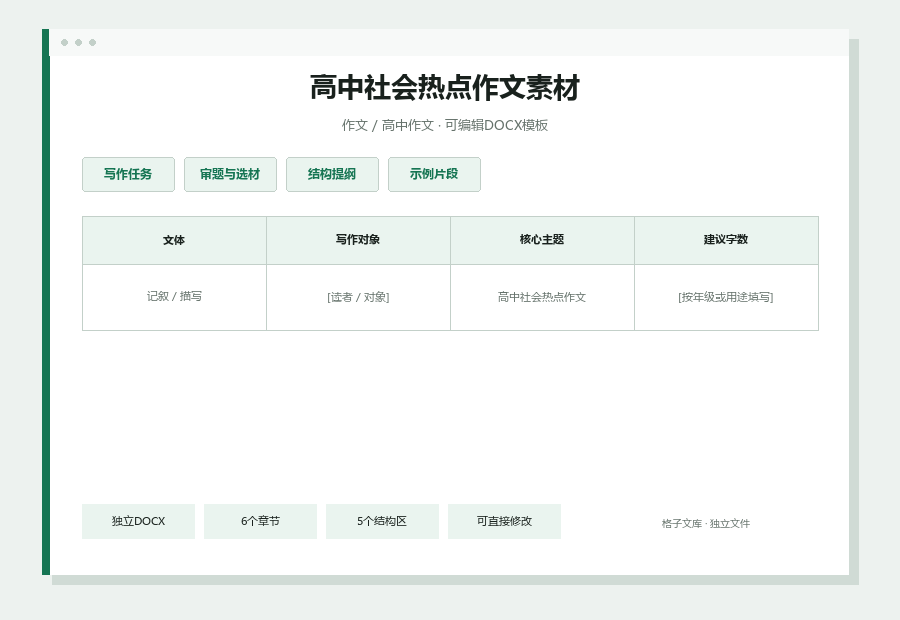Screen dimensions: 900x620
Task: Click subtitle 作文 / 高中作文 · 可编辑DOCX模板
Action: coord(445,125)
